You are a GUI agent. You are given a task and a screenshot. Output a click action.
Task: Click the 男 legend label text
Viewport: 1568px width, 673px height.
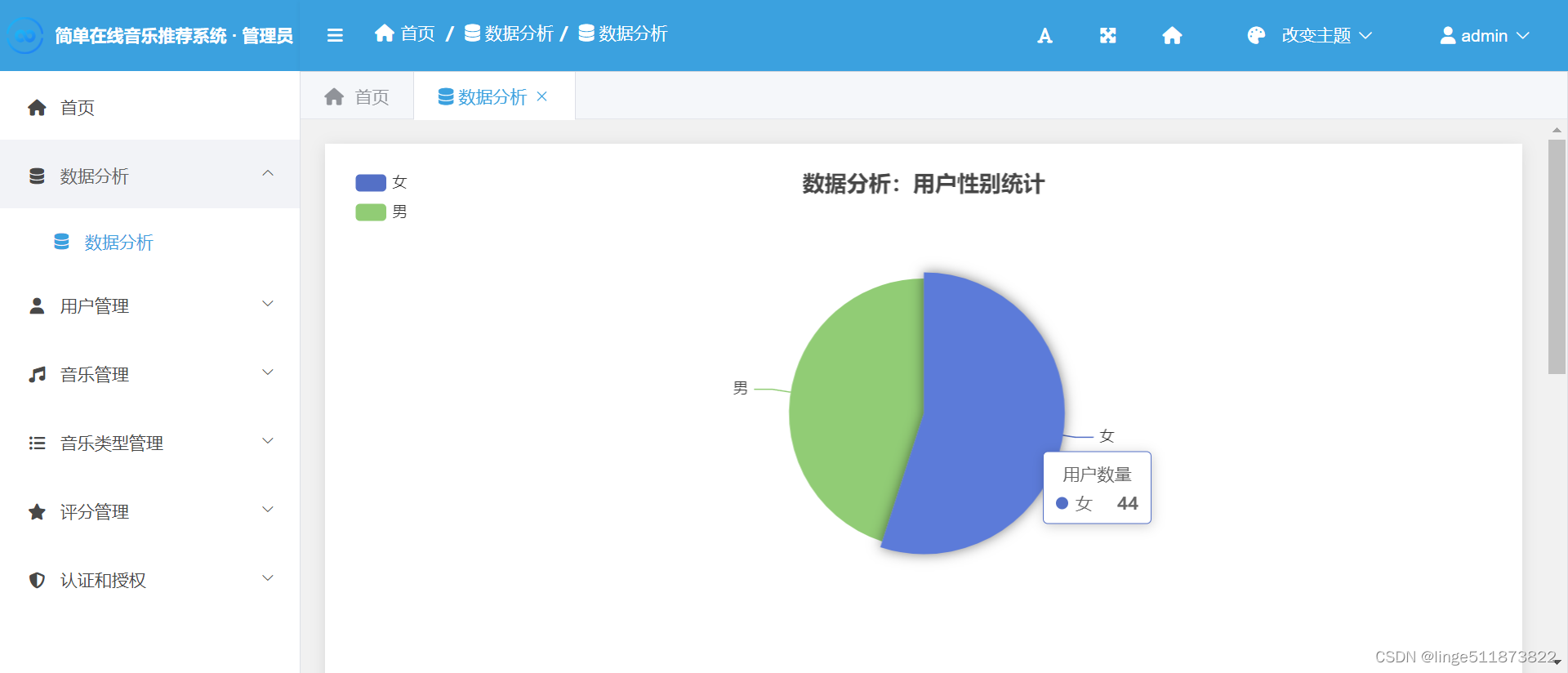[x=399, y=212]
